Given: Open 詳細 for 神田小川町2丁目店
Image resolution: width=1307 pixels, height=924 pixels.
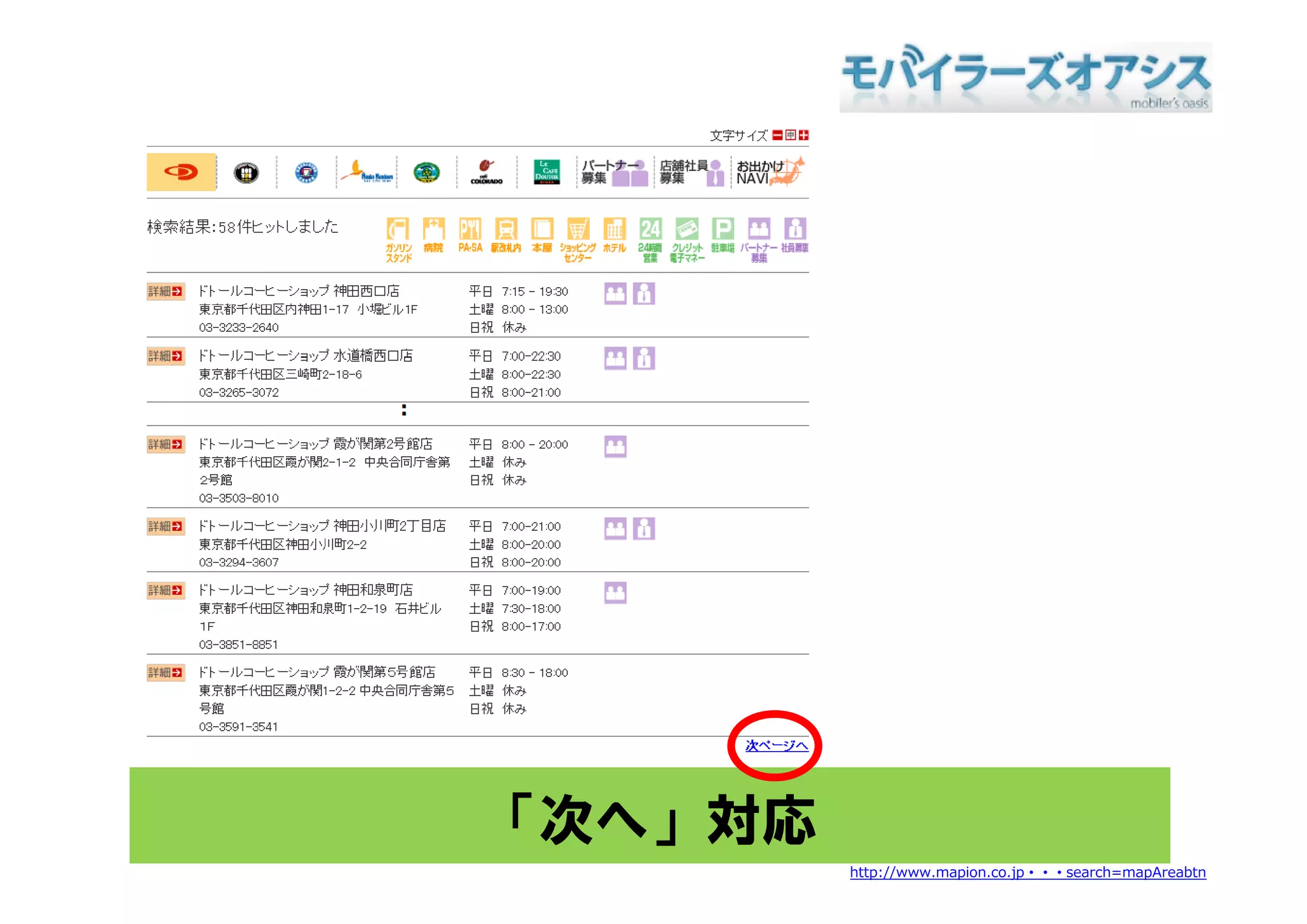Looking at the screenshot, I should click(166, 526).
